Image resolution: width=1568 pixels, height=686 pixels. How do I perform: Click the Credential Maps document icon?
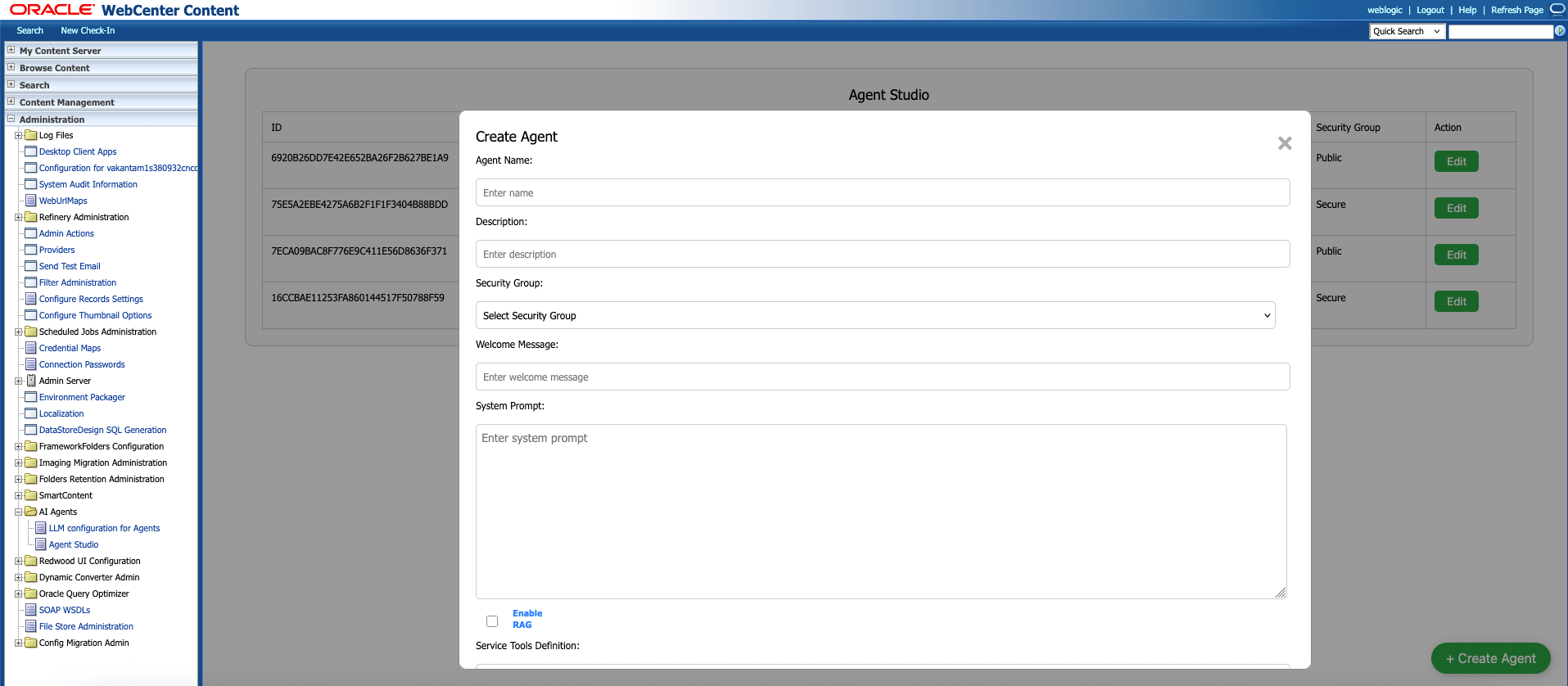click(31, 348)
